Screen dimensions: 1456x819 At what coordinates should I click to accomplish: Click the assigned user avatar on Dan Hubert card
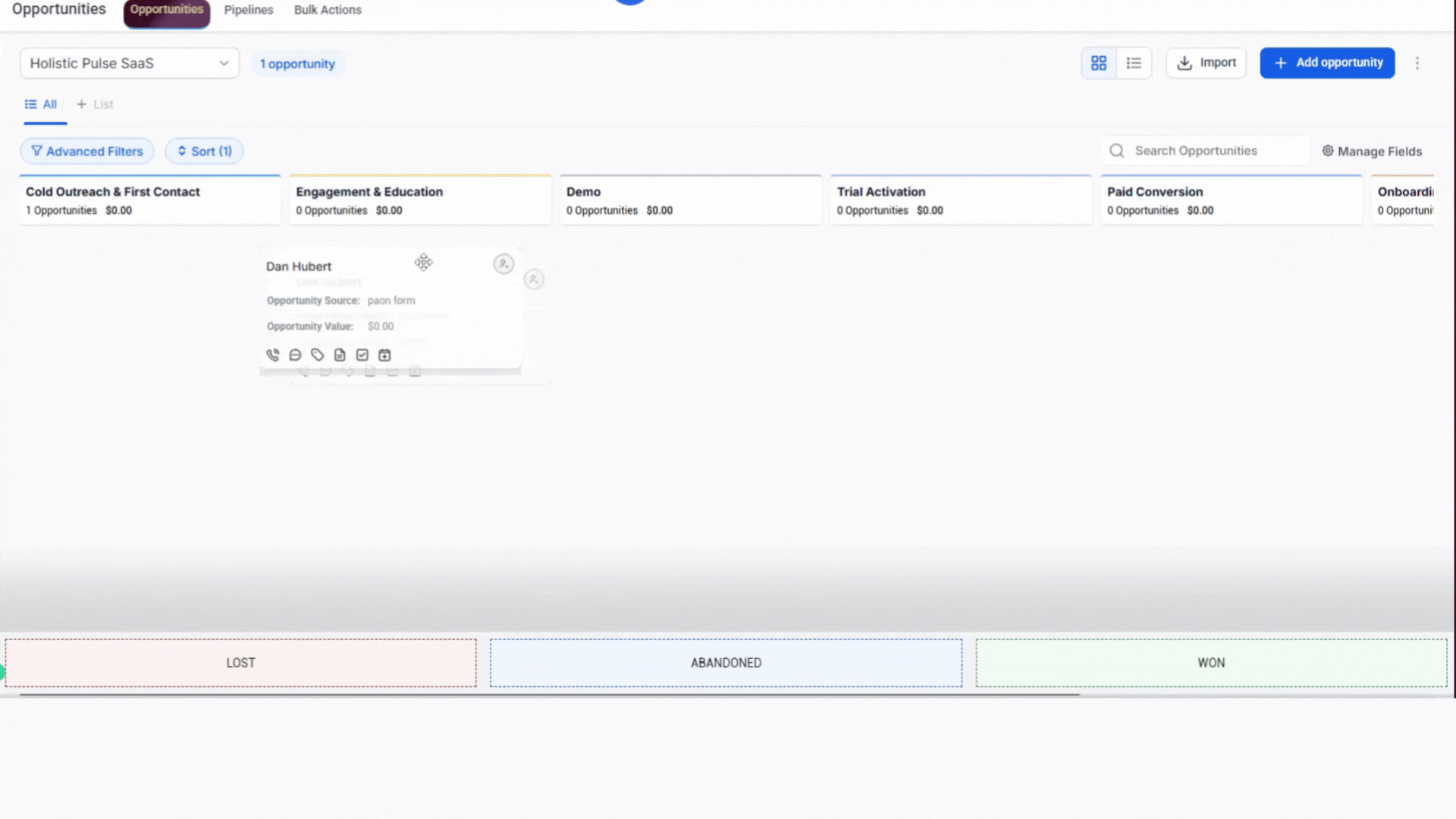[504, 264]
